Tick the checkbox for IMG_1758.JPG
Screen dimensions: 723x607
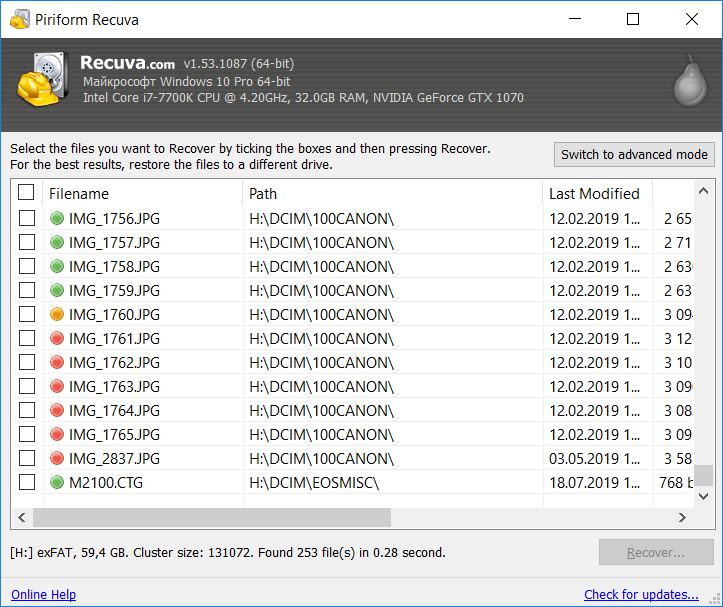point(27,266)
